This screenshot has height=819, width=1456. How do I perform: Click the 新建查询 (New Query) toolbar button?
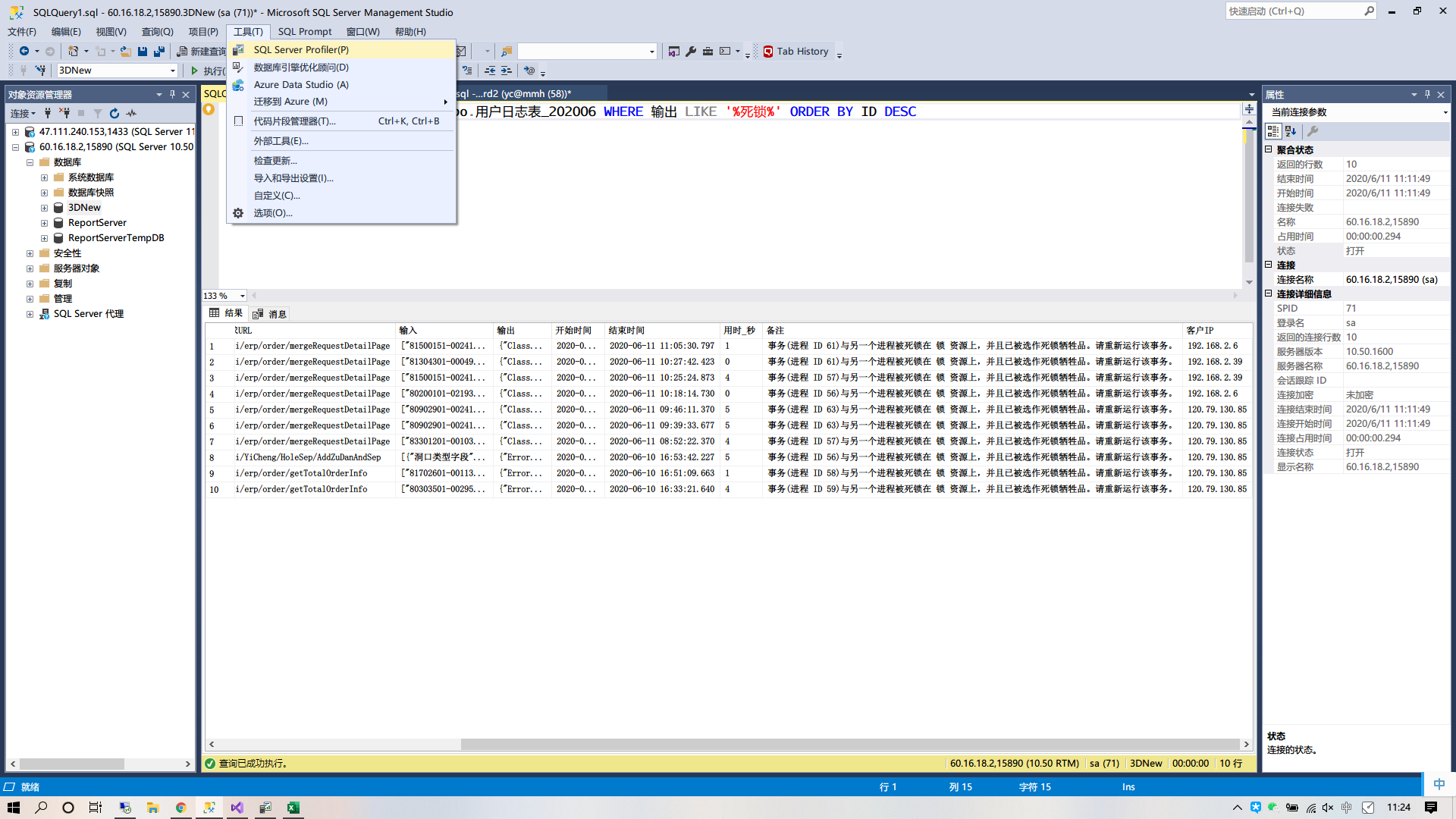coord(202,51)
